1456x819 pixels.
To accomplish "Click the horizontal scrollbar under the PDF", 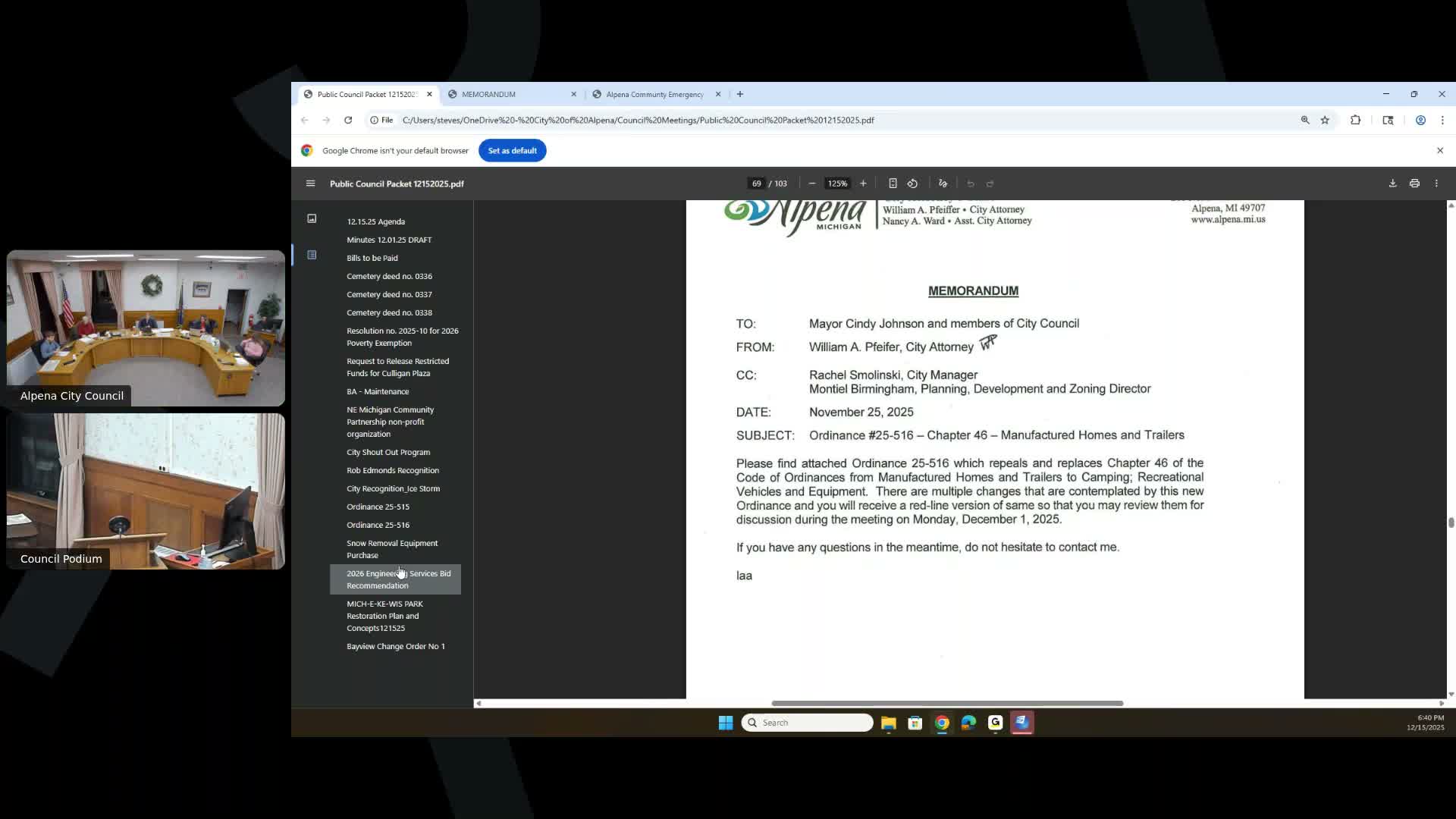I will click(x=946, y=703).
